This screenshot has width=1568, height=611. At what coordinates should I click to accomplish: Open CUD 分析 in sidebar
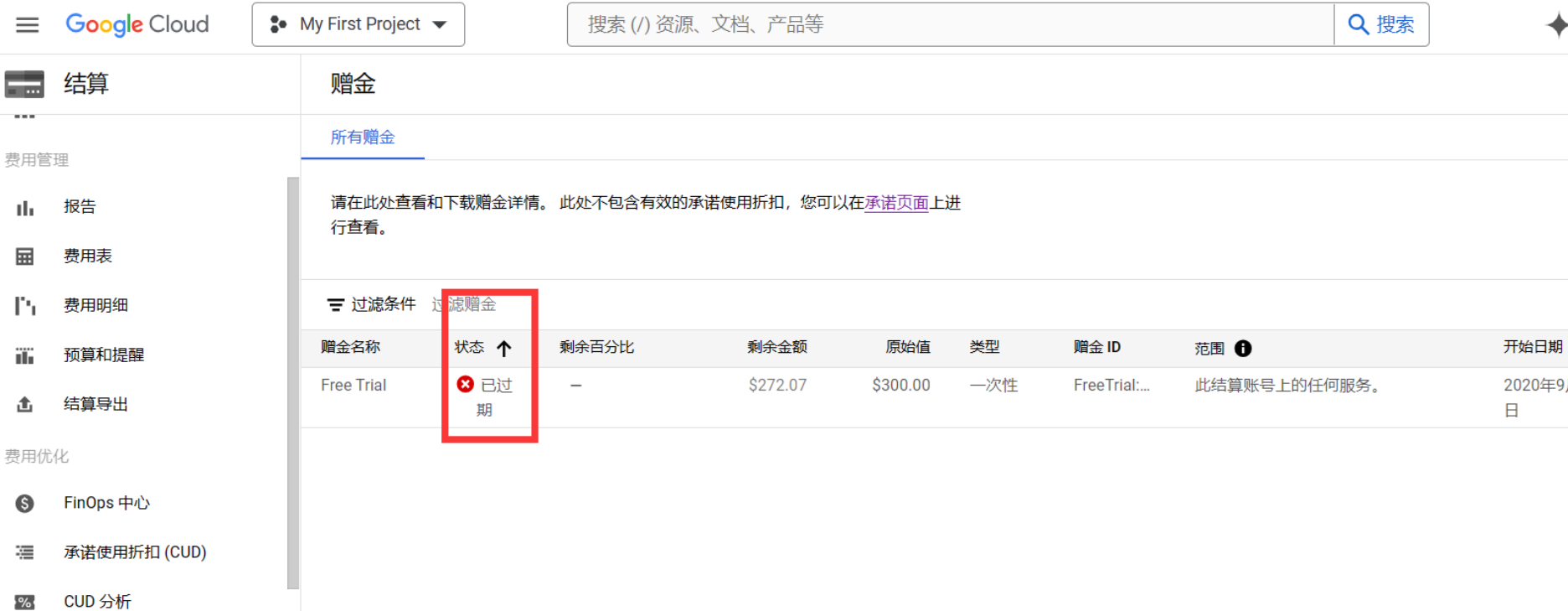97,602
